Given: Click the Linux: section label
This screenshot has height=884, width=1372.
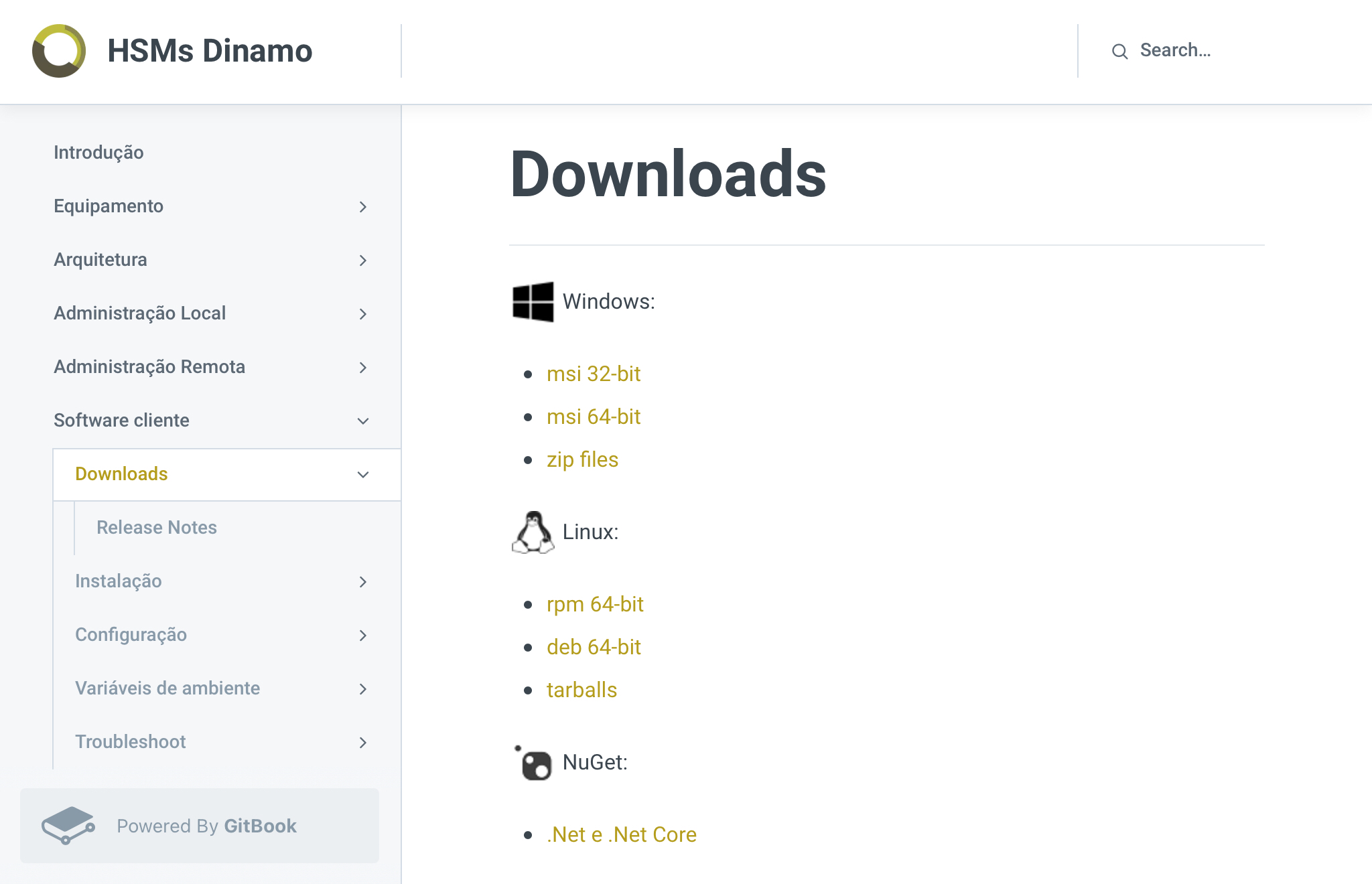Looking at the screenshot, I should (590, 532).
